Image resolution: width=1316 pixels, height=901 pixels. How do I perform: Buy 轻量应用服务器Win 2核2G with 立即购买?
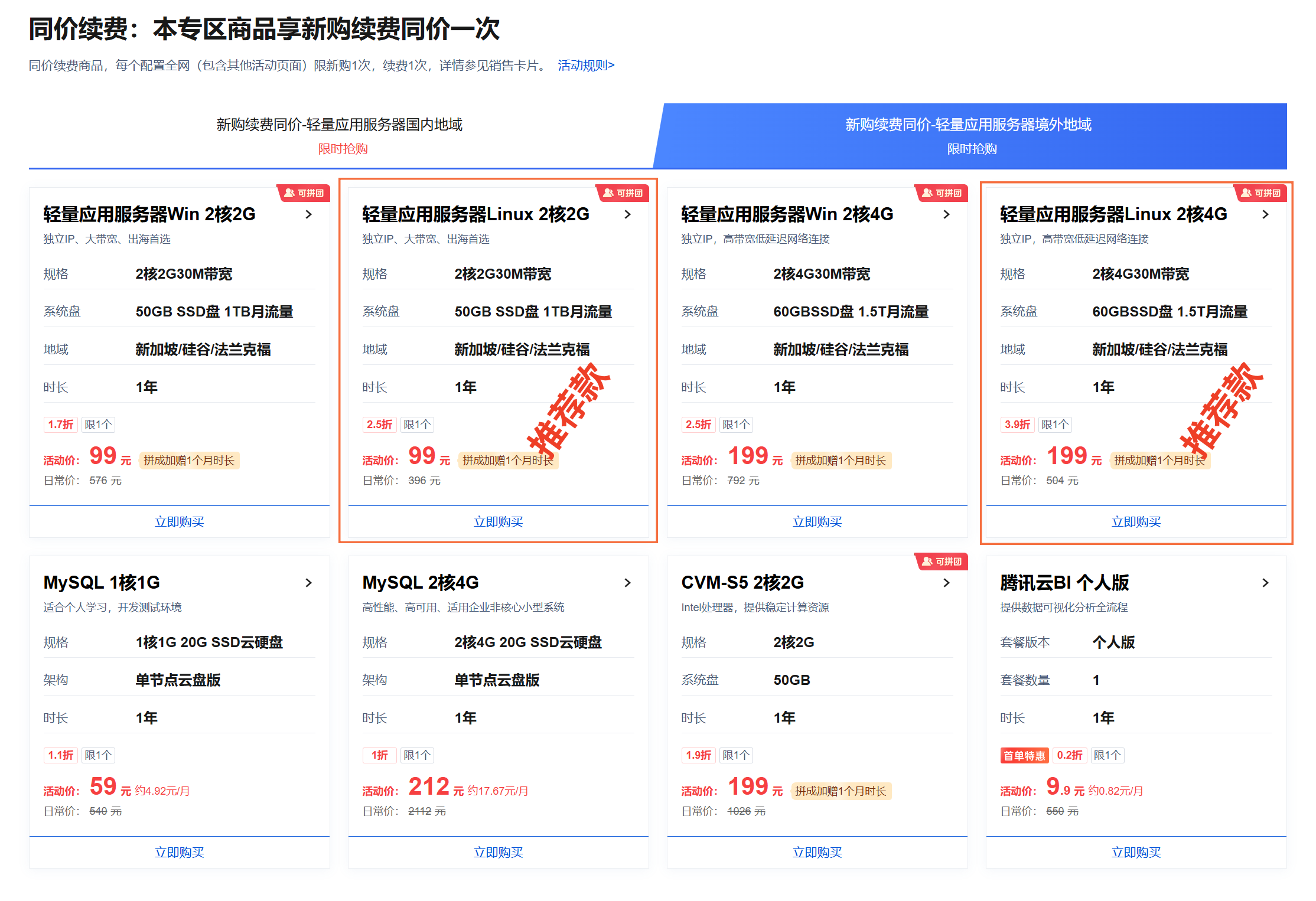[180, 522]
